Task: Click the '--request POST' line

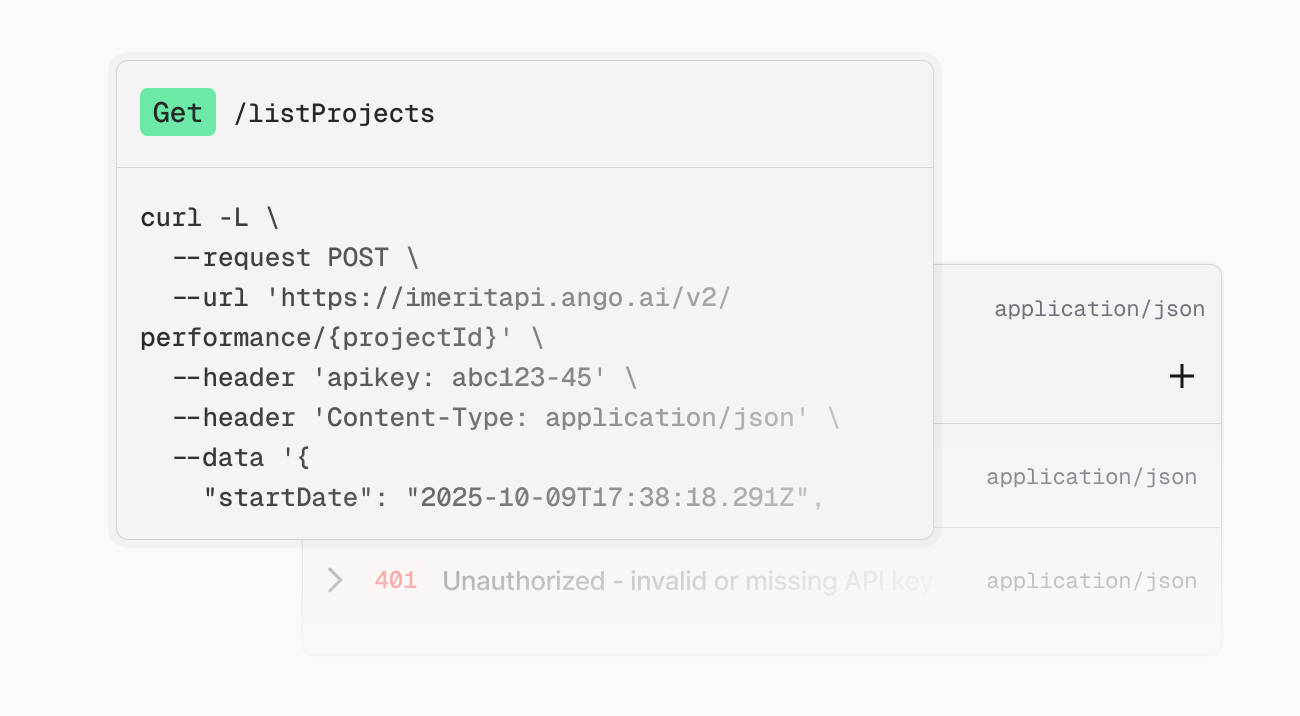Action: point(295,258)
